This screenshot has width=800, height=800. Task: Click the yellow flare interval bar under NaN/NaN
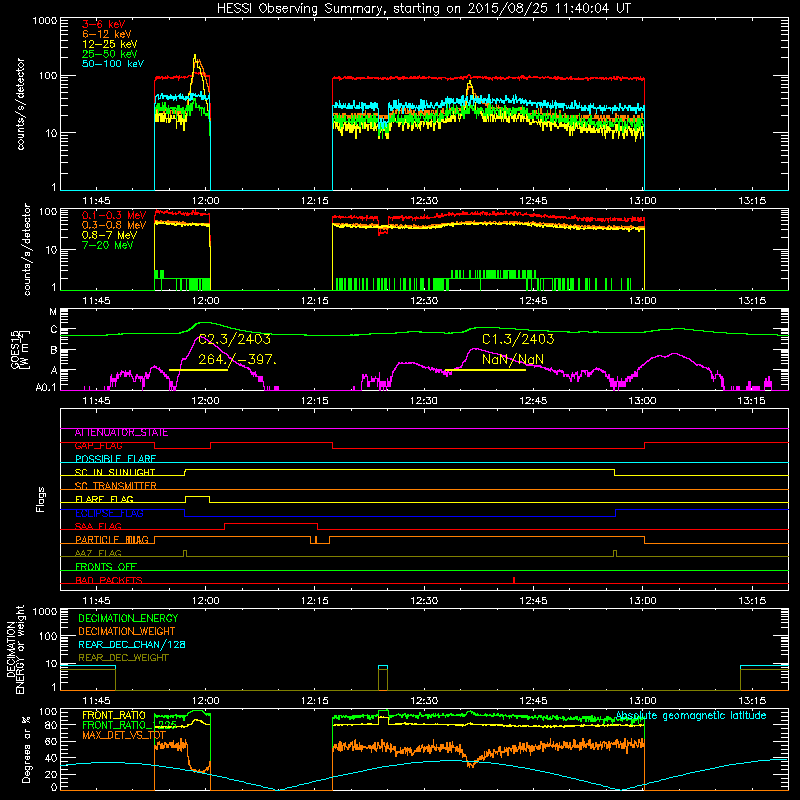coord(485,370)
